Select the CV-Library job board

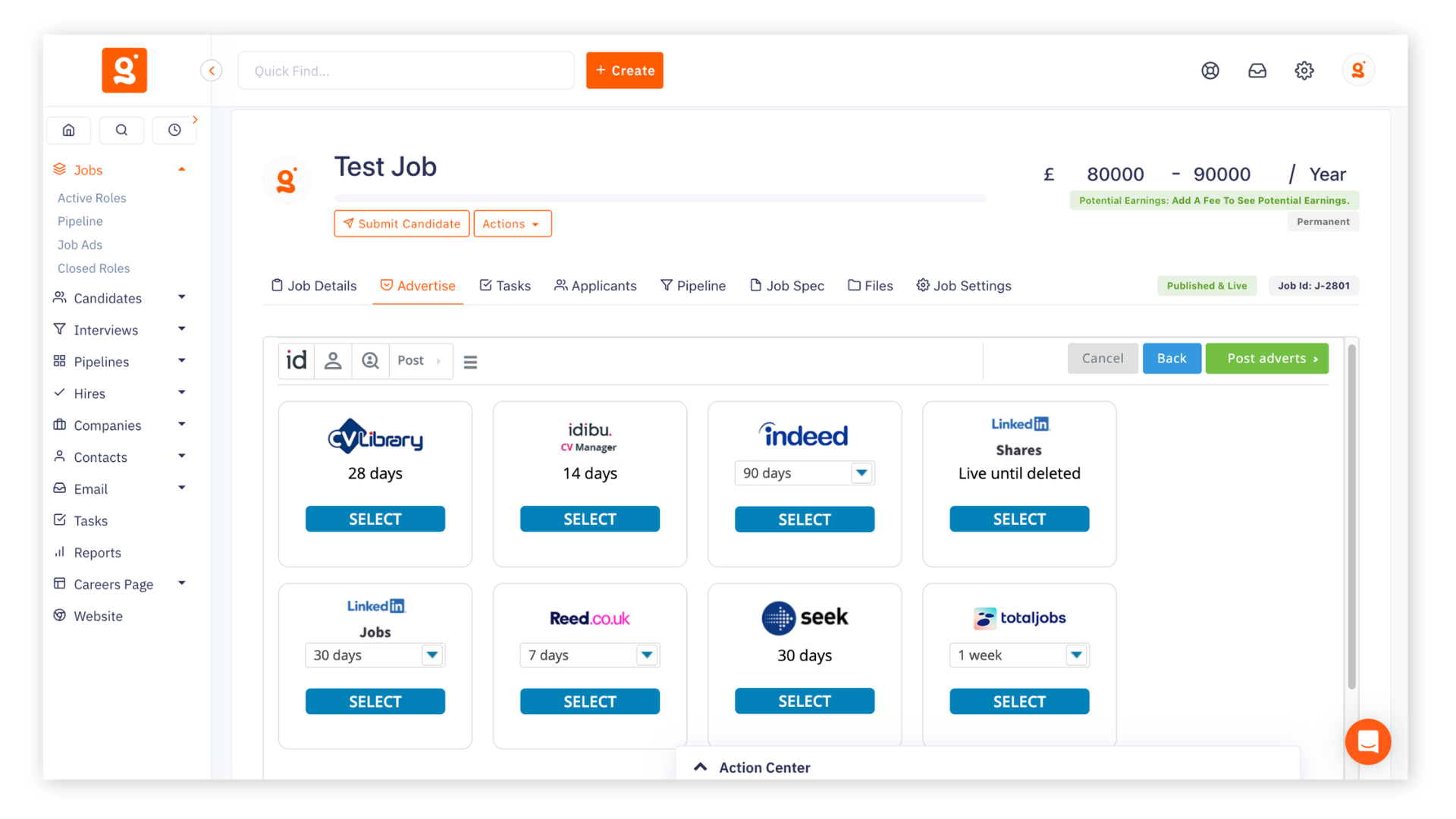(x=375, y=519)
